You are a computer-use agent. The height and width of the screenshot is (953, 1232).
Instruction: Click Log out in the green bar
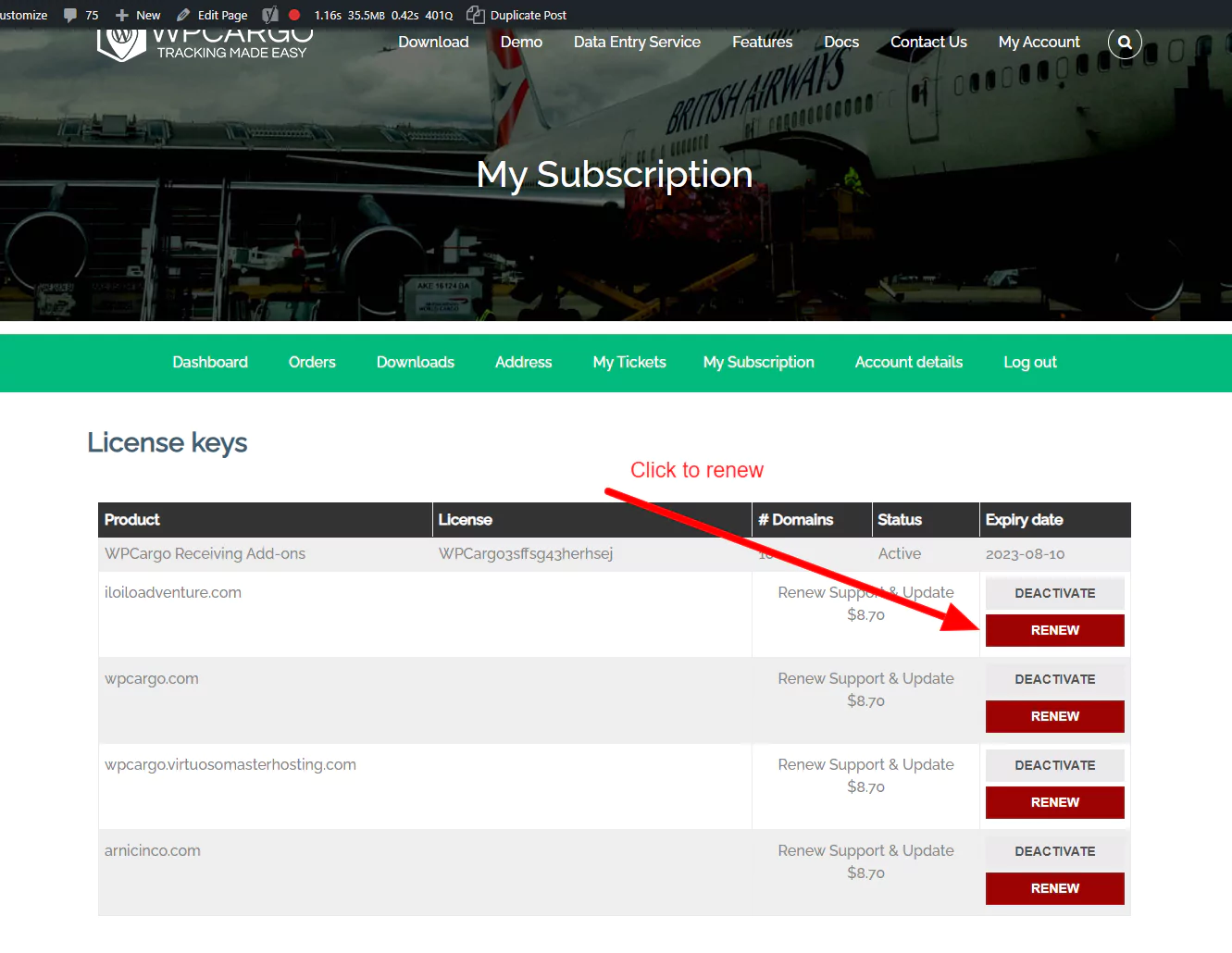pyautogui.click(x=1029, y=363)
